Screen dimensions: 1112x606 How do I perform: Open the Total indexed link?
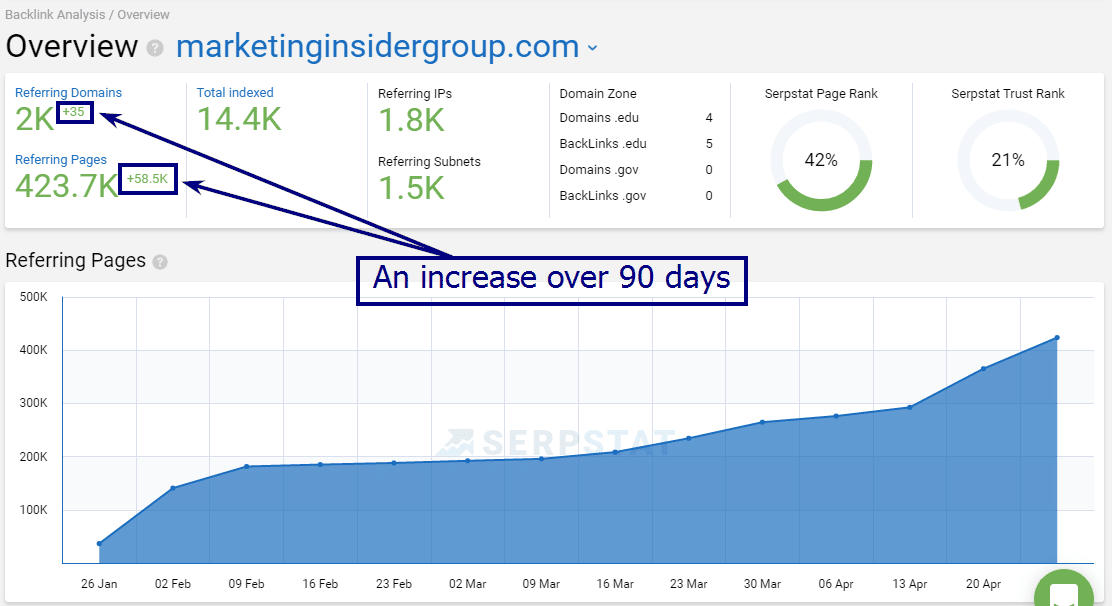[x=235, y=93]
